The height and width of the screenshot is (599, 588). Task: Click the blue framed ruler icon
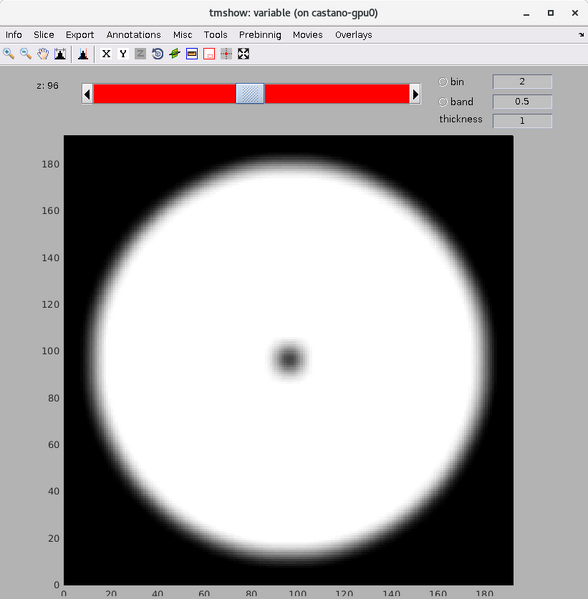coord(192,54)
